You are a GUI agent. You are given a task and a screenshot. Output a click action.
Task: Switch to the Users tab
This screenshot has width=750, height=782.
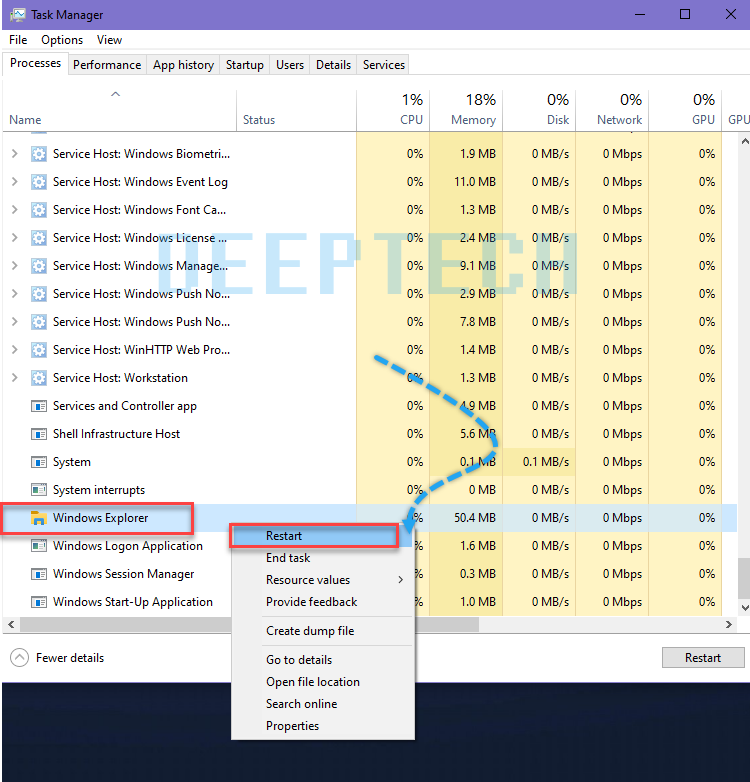click(x=290, y=65)
